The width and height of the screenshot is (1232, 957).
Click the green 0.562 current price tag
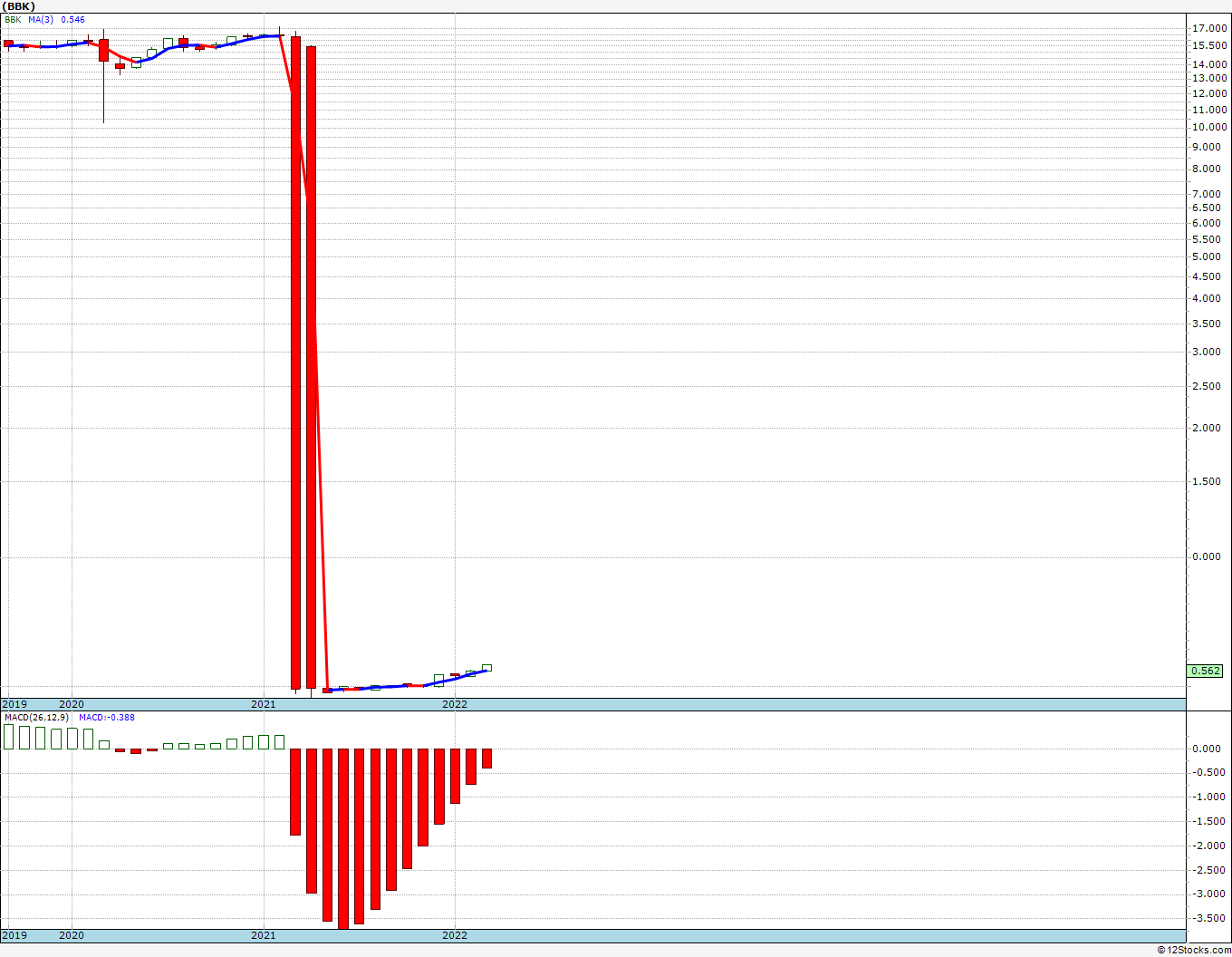(x=1205, y=671)
